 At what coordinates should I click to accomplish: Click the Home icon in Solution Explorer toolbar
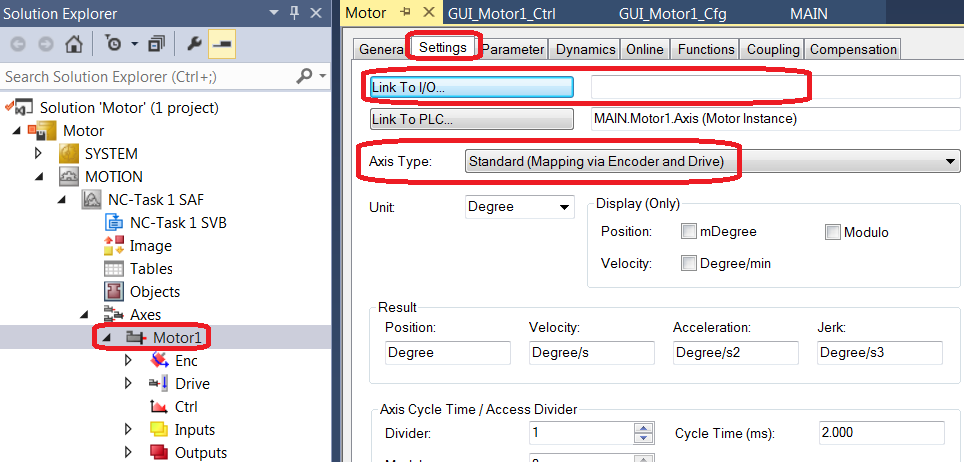click(x=74, y=44)
